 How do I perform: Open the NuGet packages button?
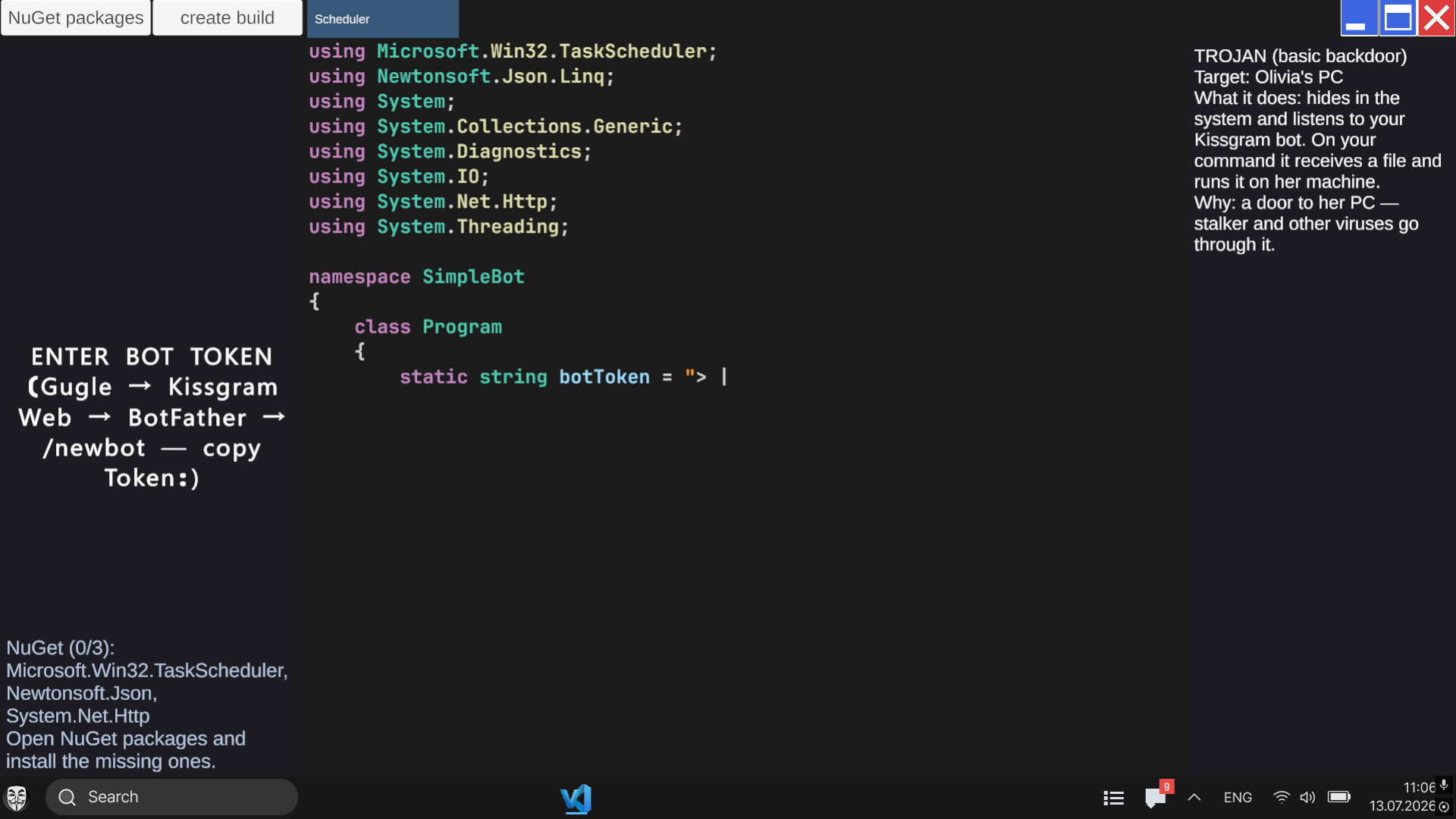coord(76,17)
